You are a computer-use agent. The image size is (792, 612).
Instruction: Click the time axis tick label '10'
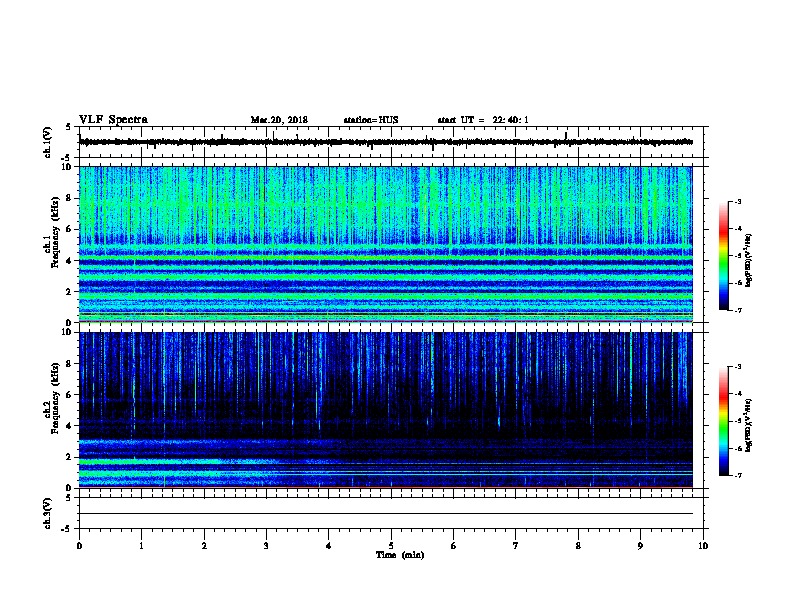(703, 546)
